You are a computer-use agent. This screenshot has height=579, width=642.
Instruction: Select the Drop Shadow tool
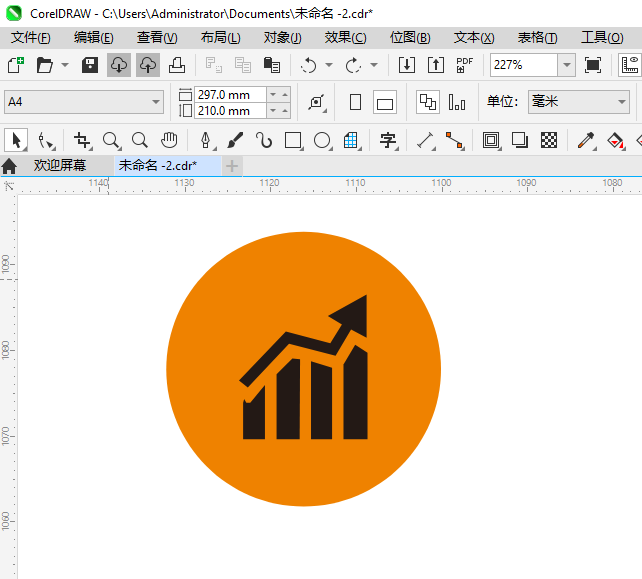520,140
